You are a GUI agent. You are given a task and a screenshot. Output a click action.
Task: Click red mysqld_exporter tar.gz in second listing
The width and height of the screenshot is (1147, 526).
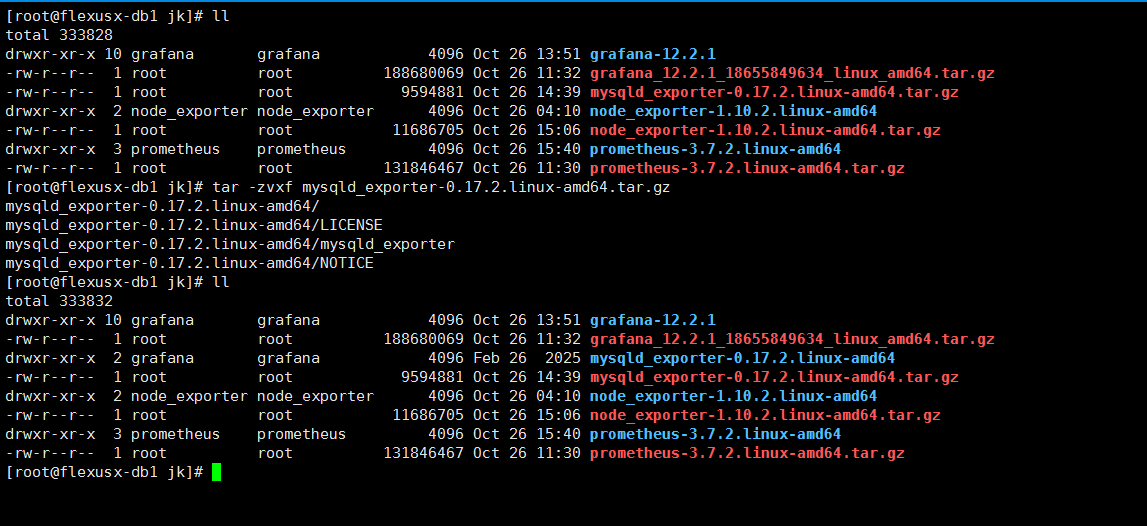[x=774, y=377]
